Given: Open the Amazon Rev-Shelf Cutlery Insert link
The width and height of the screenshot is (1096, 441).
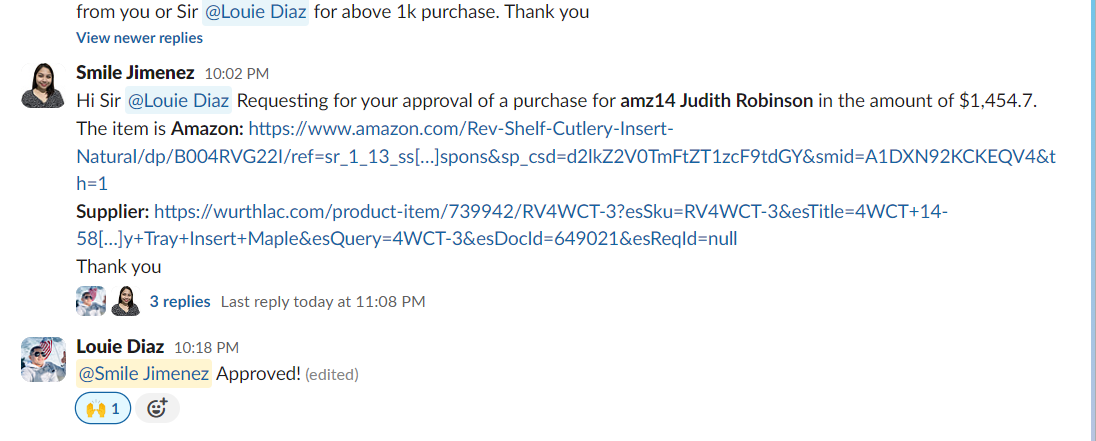Looking at the screenshot, I should 565,156.
